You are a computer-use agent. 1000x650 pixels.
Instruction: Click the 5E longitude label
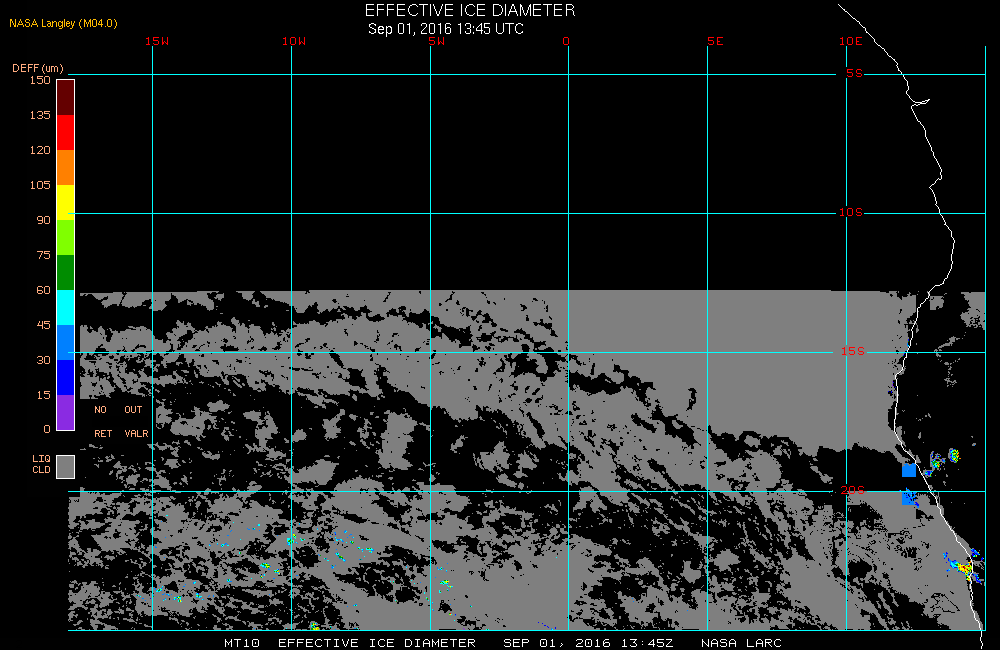(x=715, y=41)
